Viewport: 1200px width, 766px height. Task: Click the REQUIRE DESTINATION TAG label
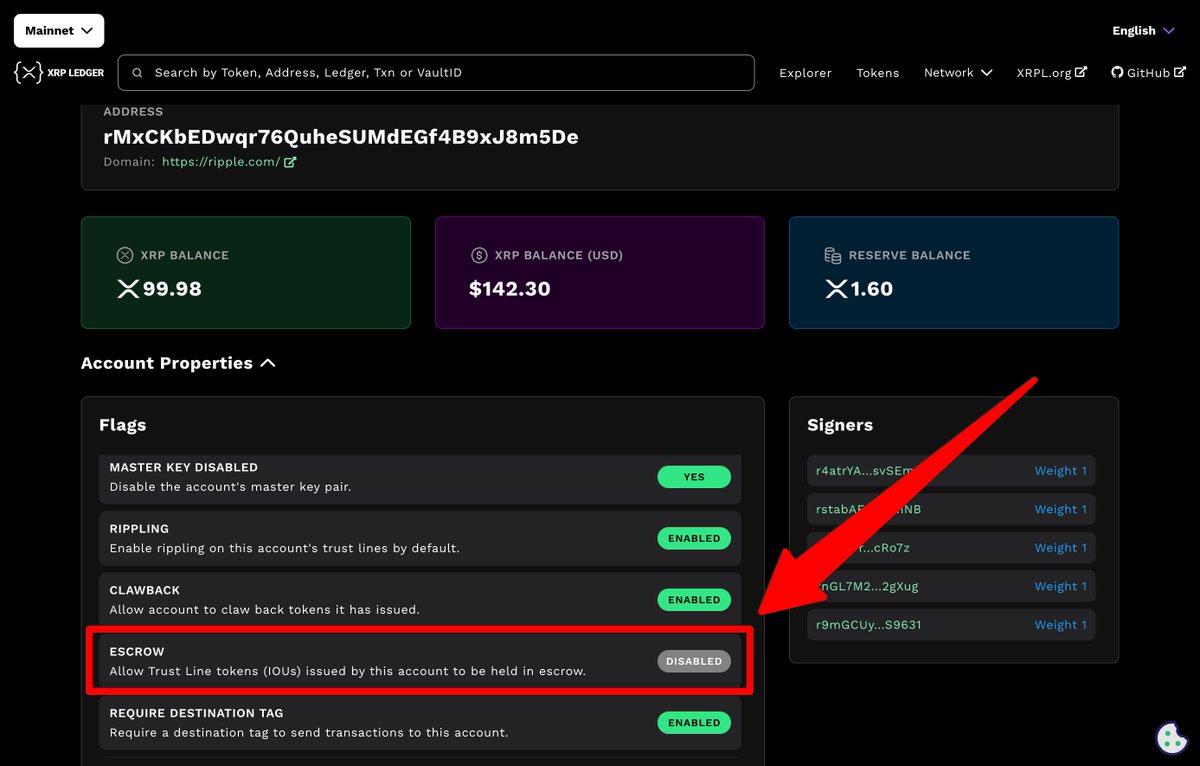coord(196,713)
